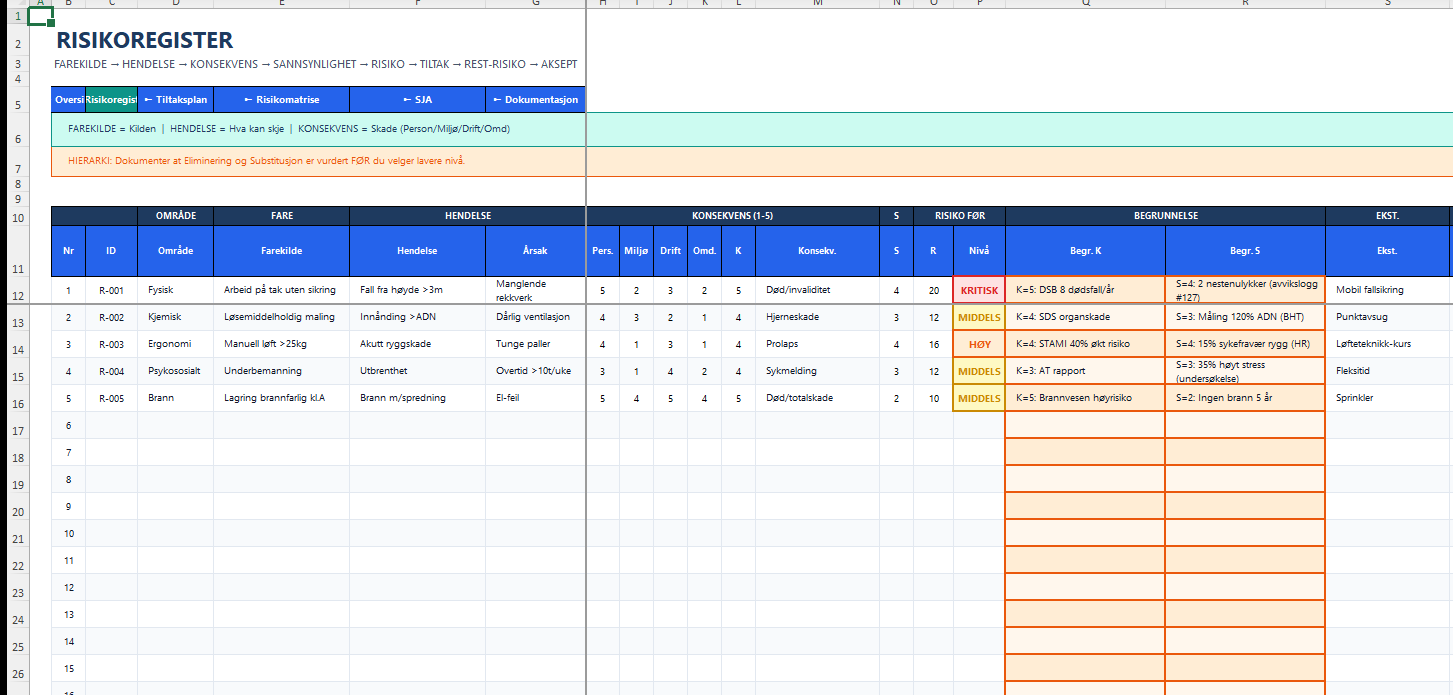Select the empty Begr. K cell in row 17

1085,425
